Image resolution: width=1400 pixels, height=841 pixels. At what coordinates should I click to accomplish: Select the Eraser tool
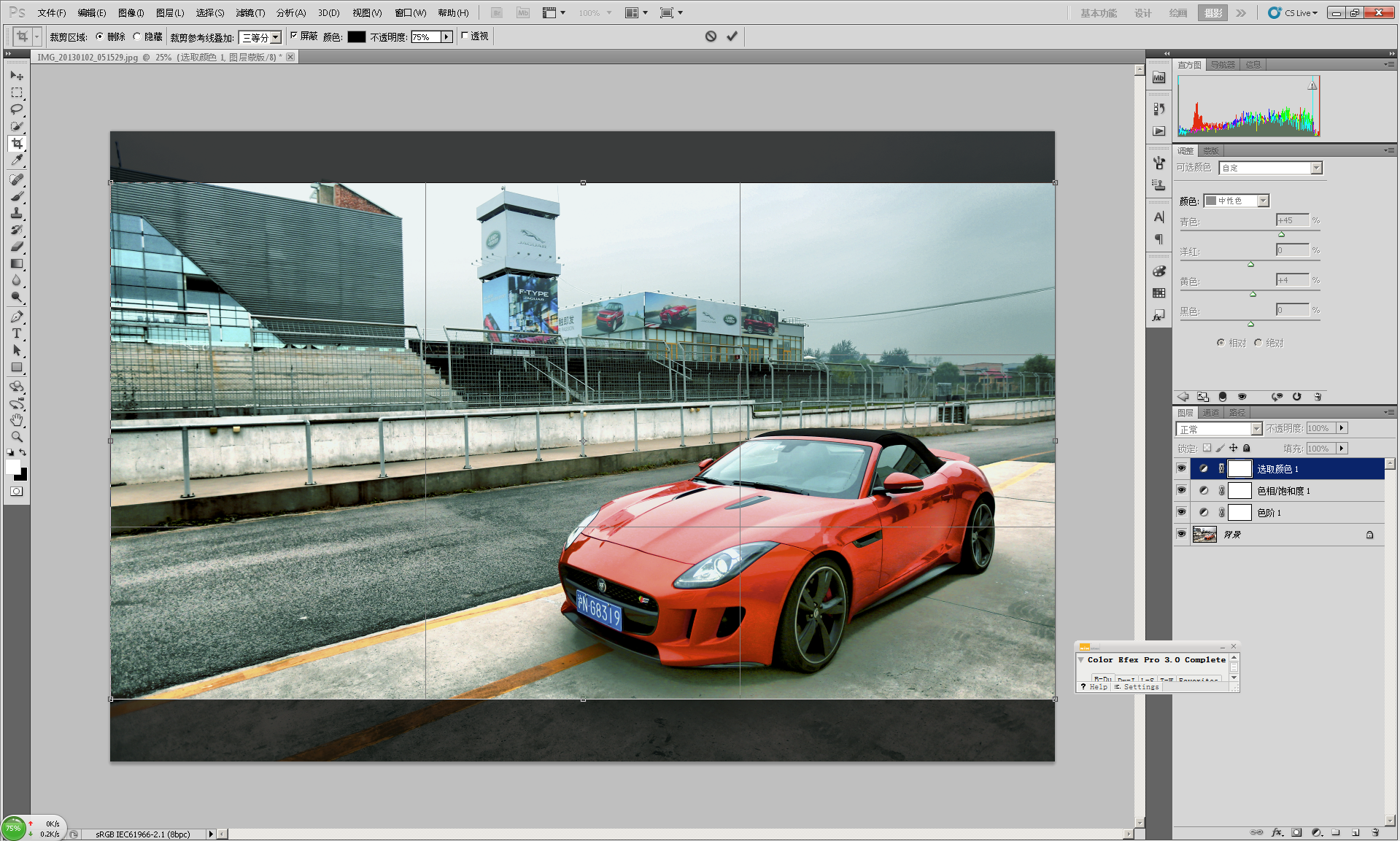[17, 247]
